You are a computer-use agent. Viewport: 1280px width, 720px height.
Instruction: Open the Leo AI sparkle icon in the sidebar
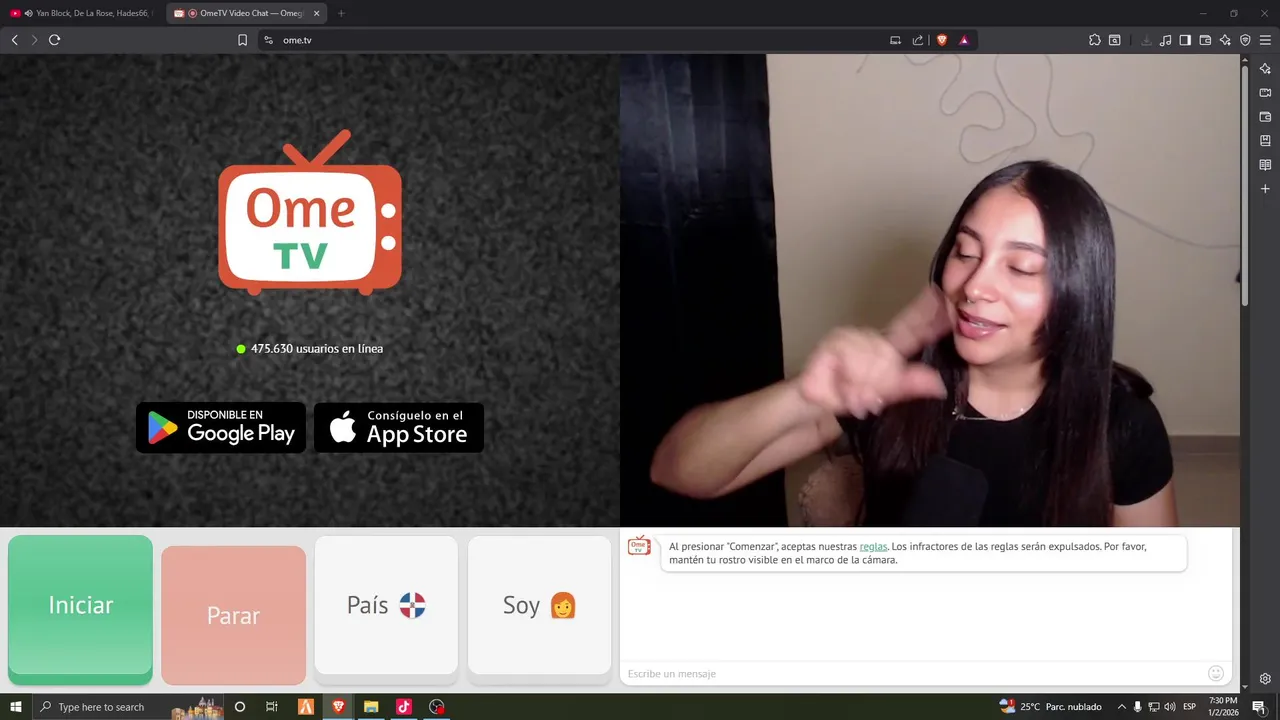(x=1265, y=68)
